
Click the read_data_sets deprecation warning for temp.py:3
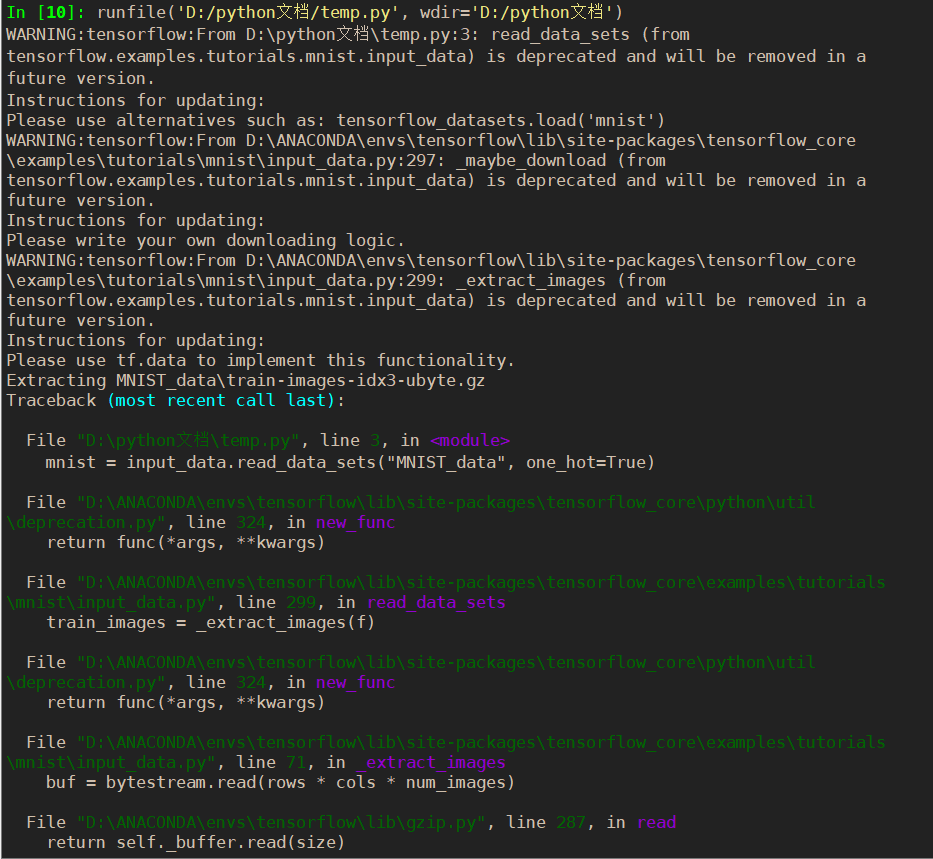pyautogui.click(x=436, y=57)
